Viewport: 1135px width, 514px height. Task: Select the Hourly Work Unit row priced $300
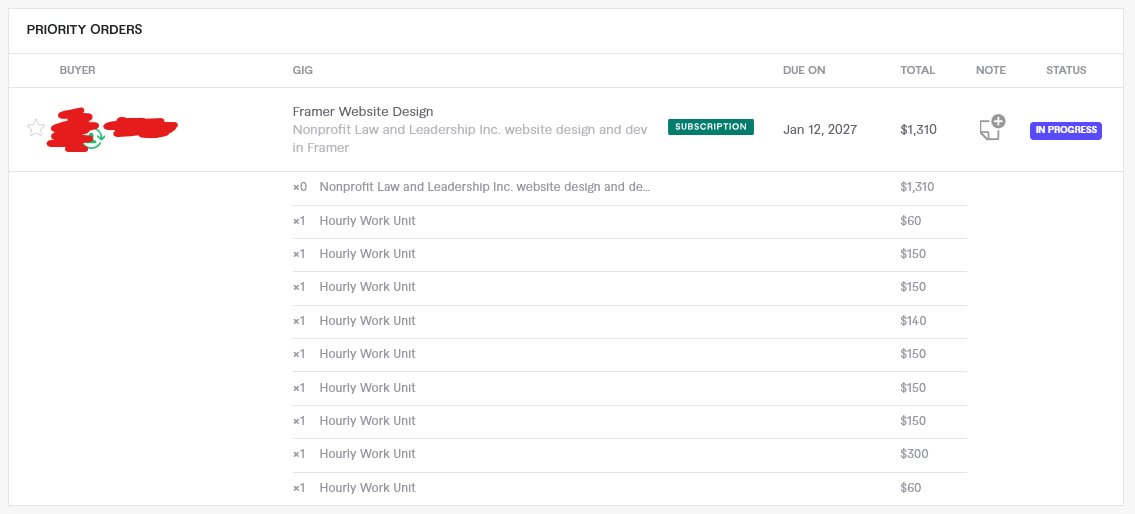point(630,455)
